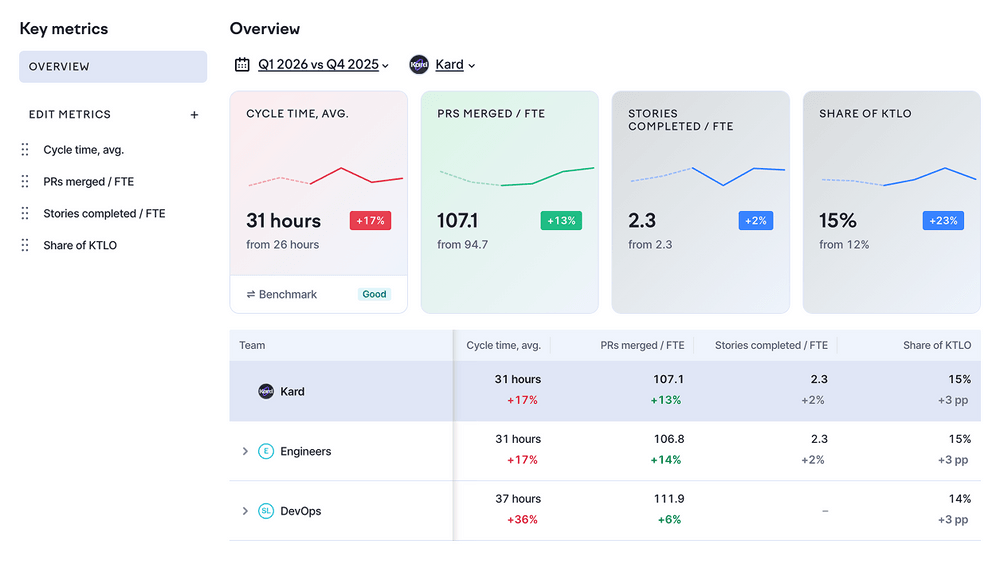
Task: Click the DevOps team name
Action: [x=300, y=511]
